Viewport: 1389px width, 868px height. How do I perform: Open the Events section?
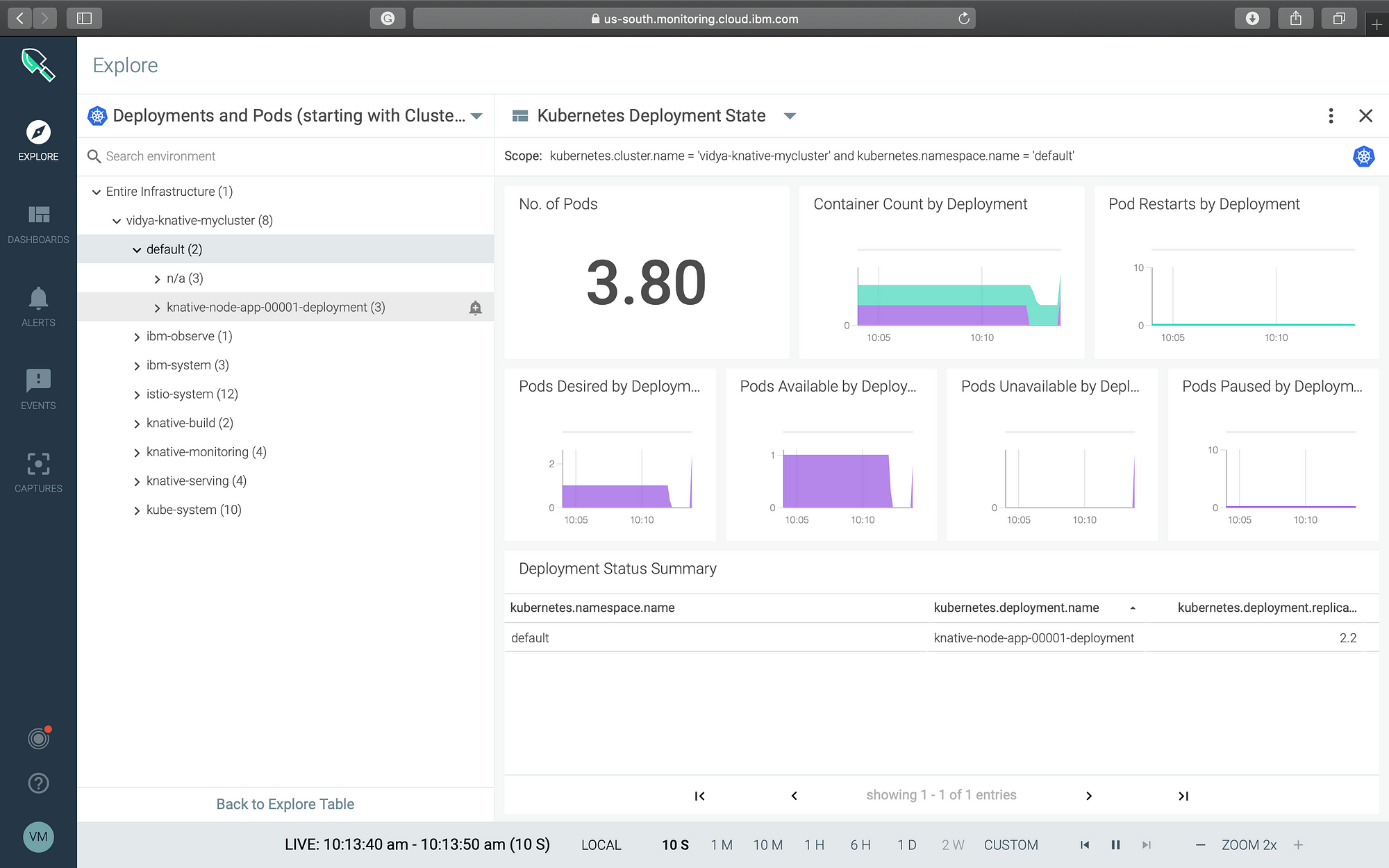(38, 390)
